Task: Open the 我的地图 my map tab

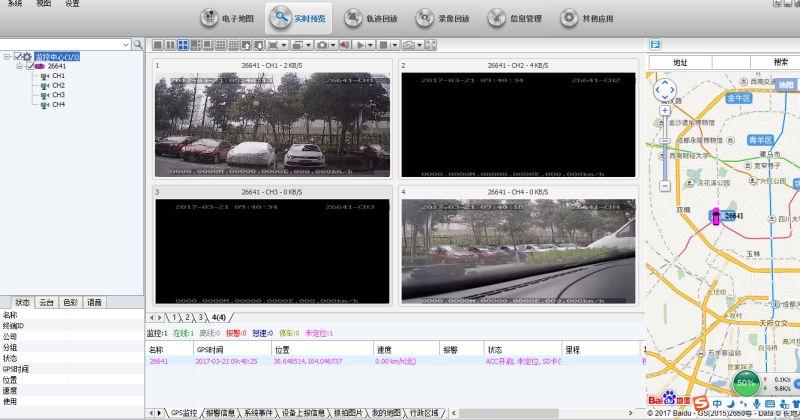Action: click(x=386, y=413)
